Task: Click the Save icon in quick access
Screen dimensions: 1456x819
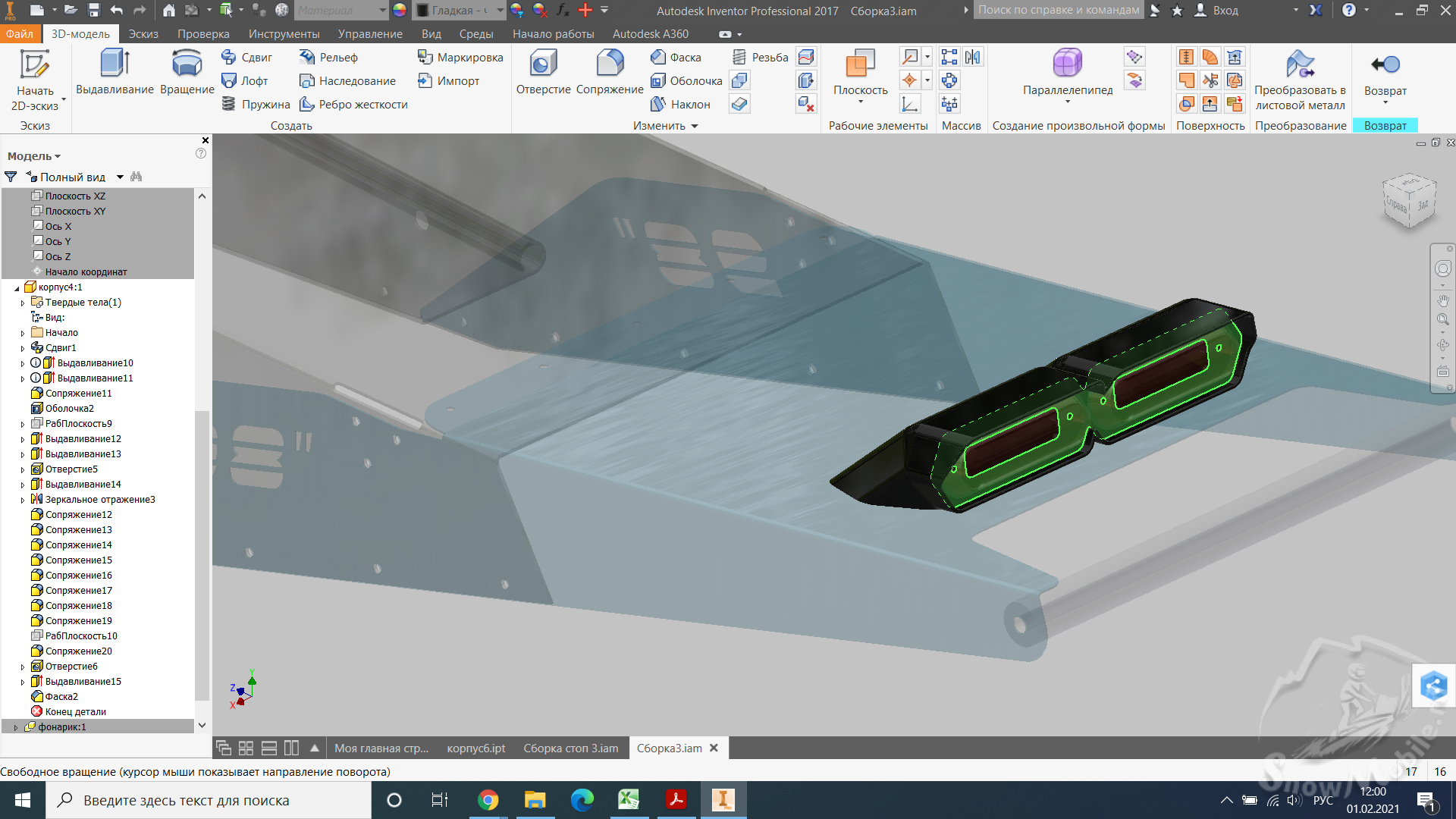Action: pyautogui.click(x=93, y=11)
